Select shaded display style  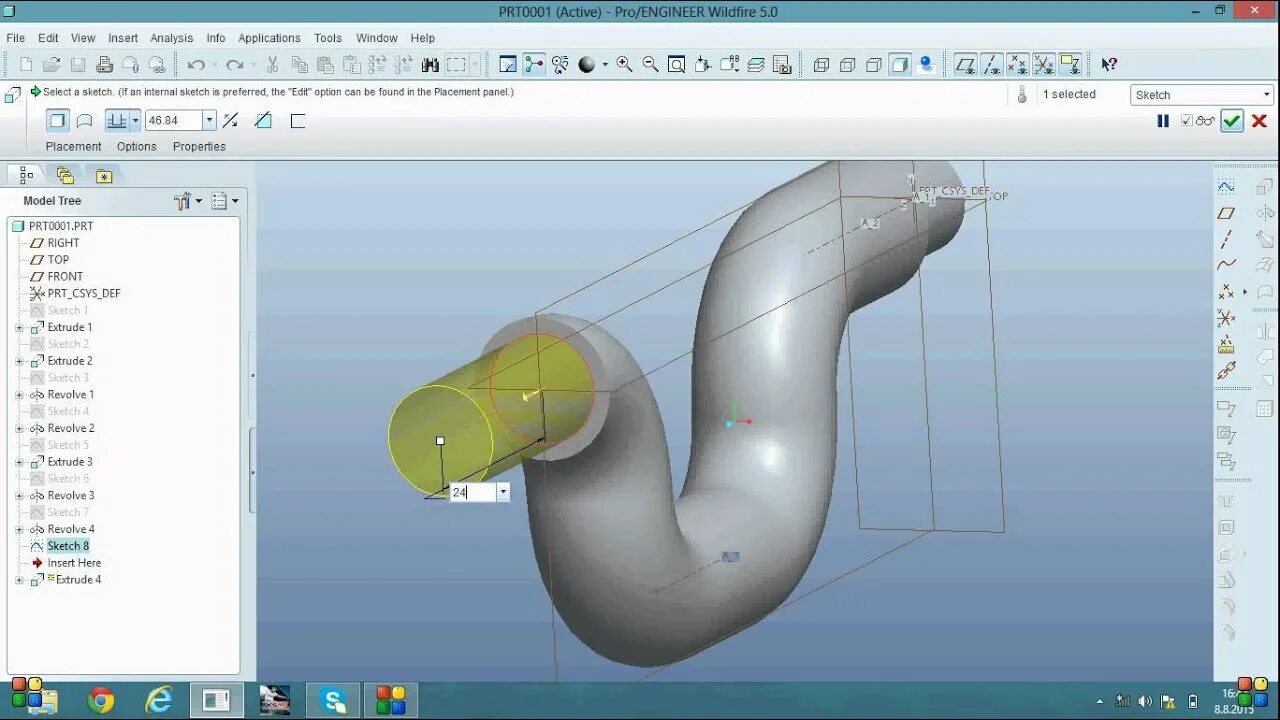click(x=900, y=64)
